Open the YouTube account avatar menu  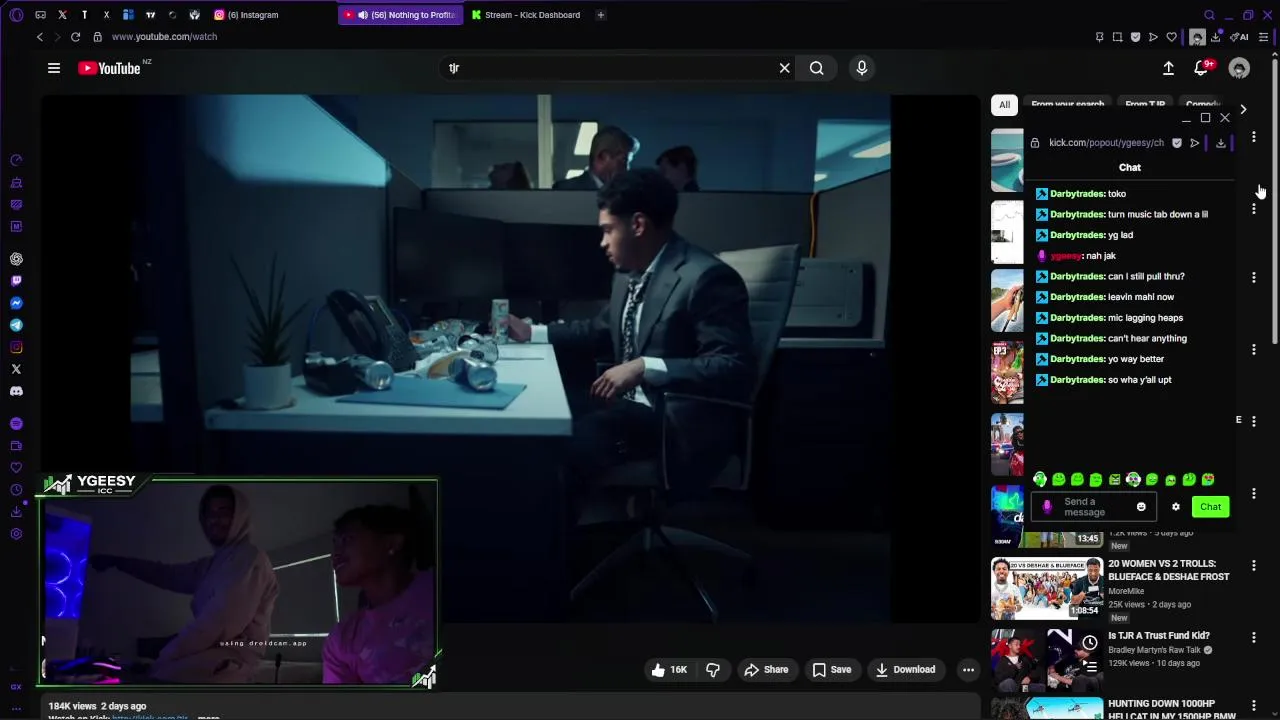click(1239, 68)
